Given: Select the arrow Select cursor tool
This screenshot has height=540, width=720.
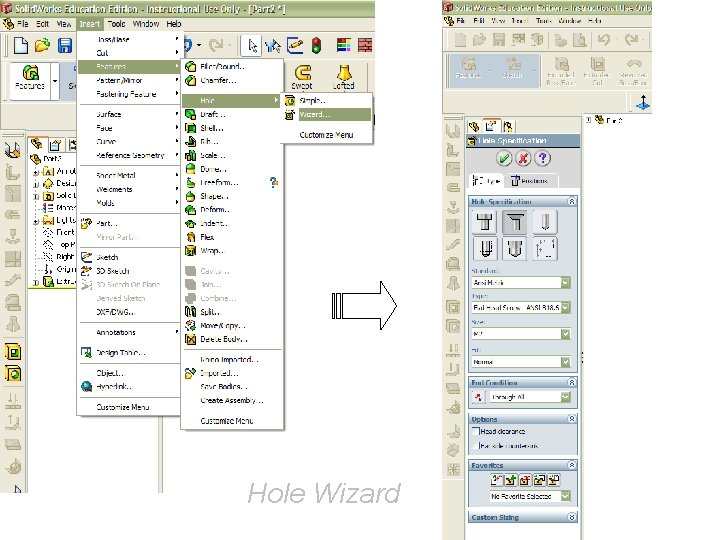Looking at the screenshot, I should (x=252, y=45).
